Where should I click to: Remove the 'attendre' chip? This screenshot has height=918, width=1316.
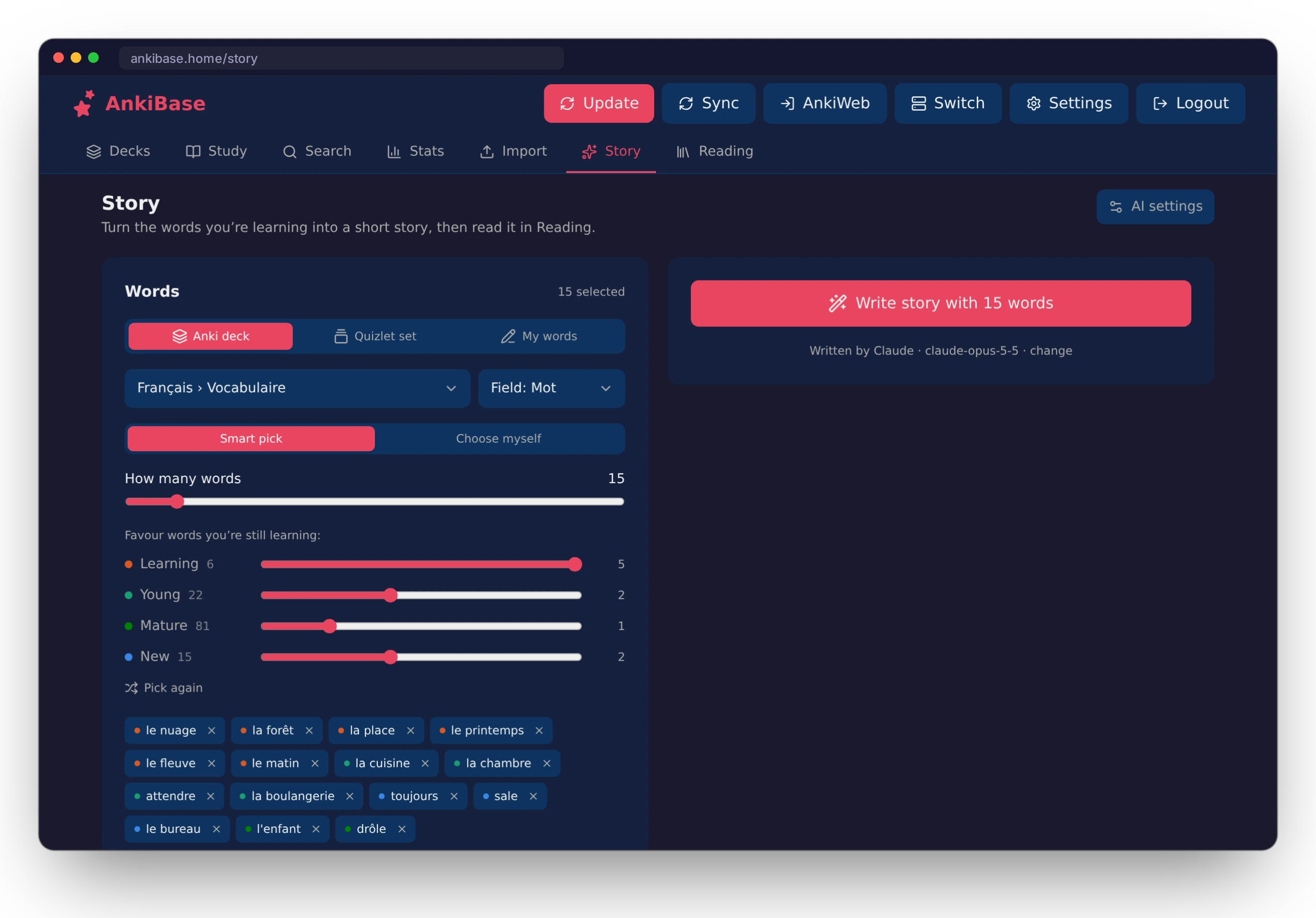[210, 796]
